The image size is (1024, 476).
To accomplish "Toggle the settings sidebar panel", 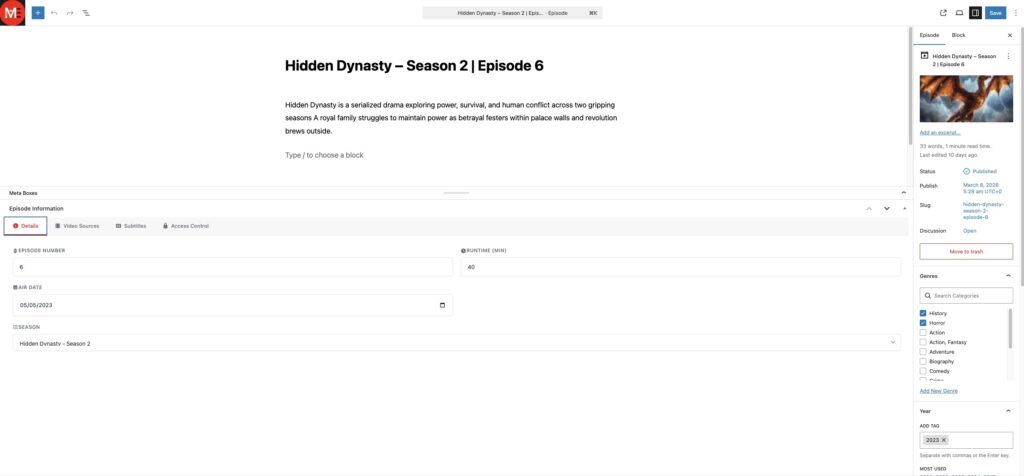I will pyautogui.click(x=975, y=13).
